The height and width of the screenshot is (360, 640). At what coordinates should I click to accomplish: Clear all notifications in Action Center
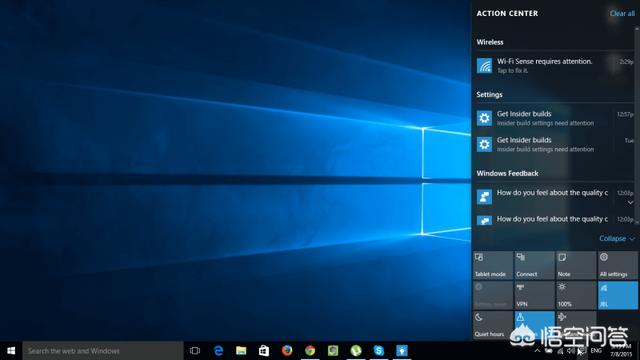[x=622, y=13]
